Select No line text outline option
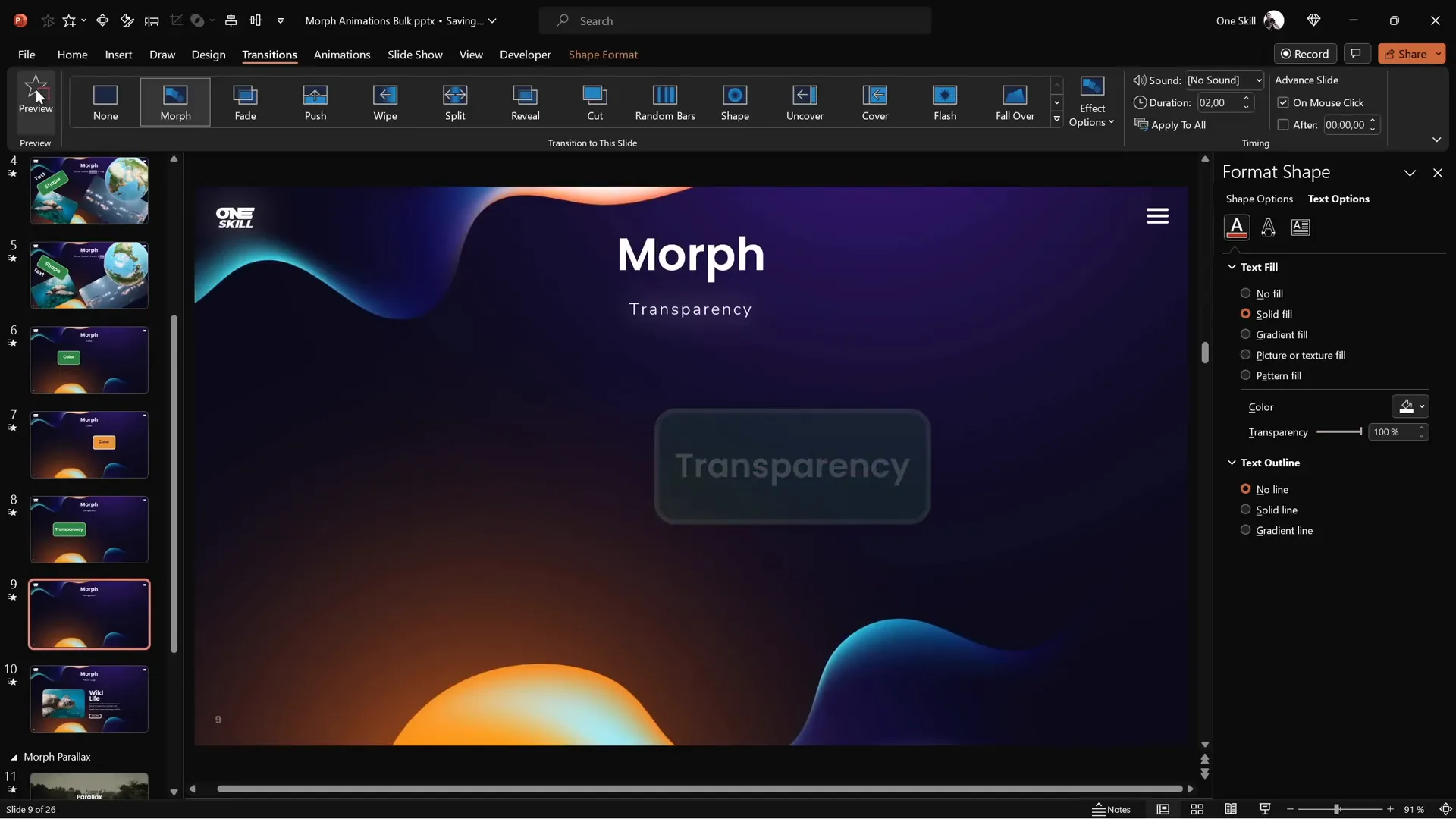1456x819 pixels. (1245, 488)
